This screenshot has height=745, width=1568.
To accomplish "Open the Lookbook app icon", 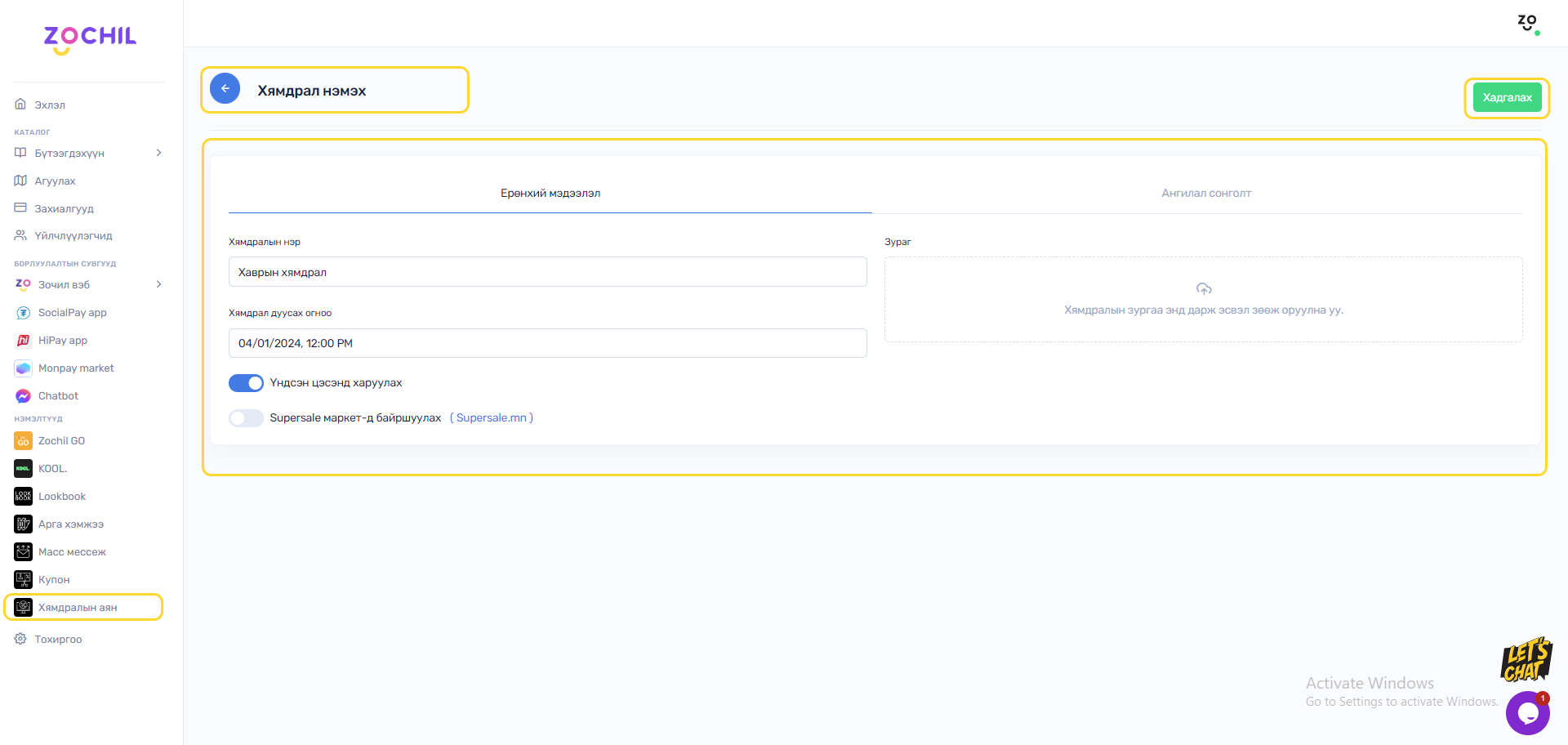I will pos(23,497).
